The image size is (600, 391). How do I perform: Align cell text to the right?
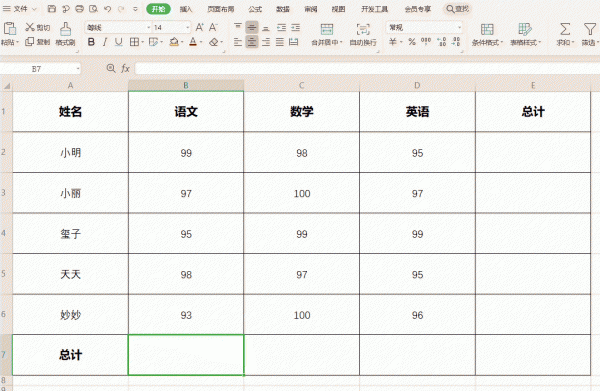click(x=266, y=42)
